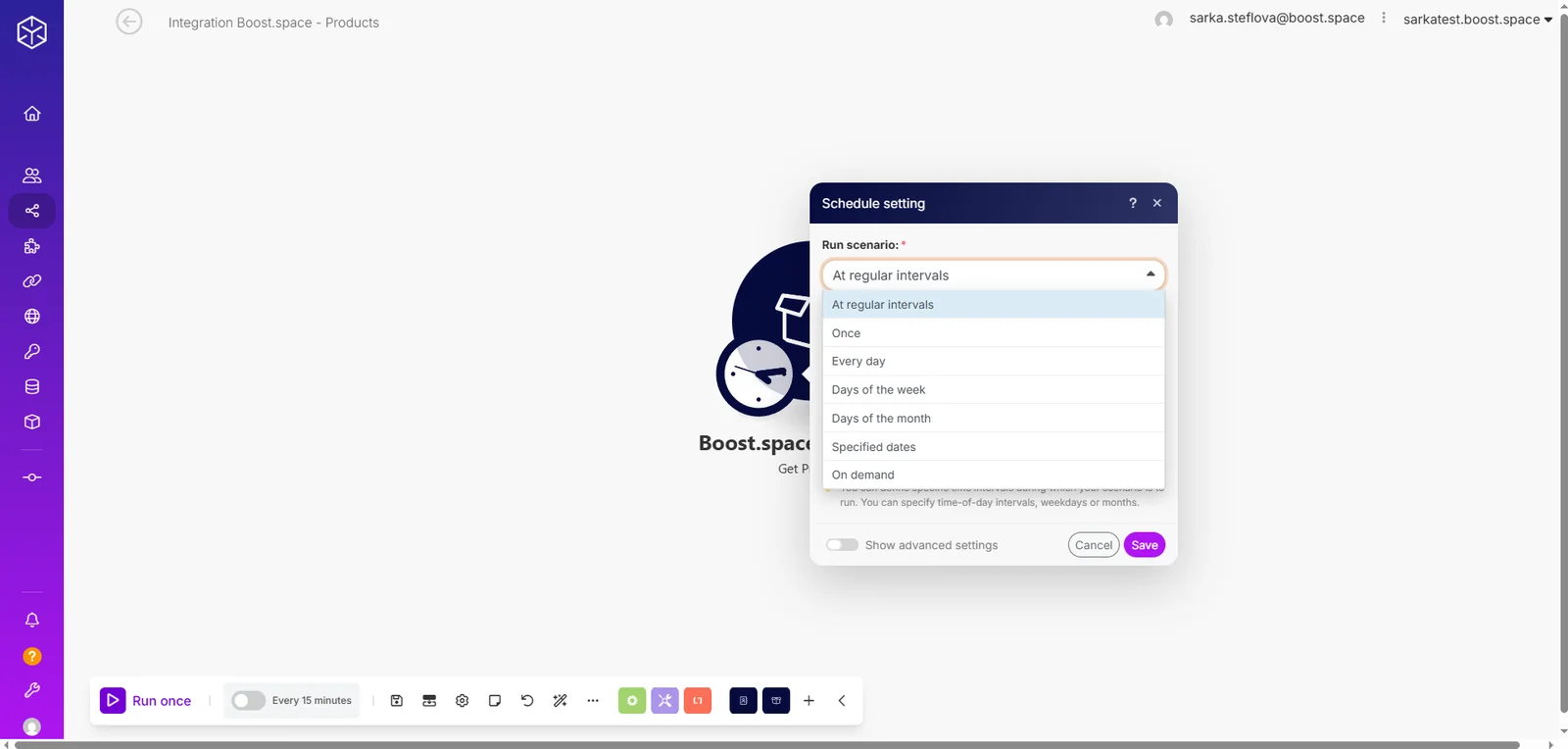Open the data stores database icon
This screenshot has width=1568, height=749.
pos(32,387)
